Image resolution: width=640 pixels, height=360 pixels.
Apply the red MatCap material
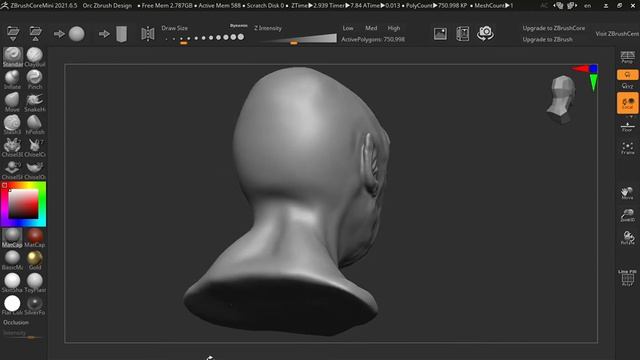[x=35, y=238]
